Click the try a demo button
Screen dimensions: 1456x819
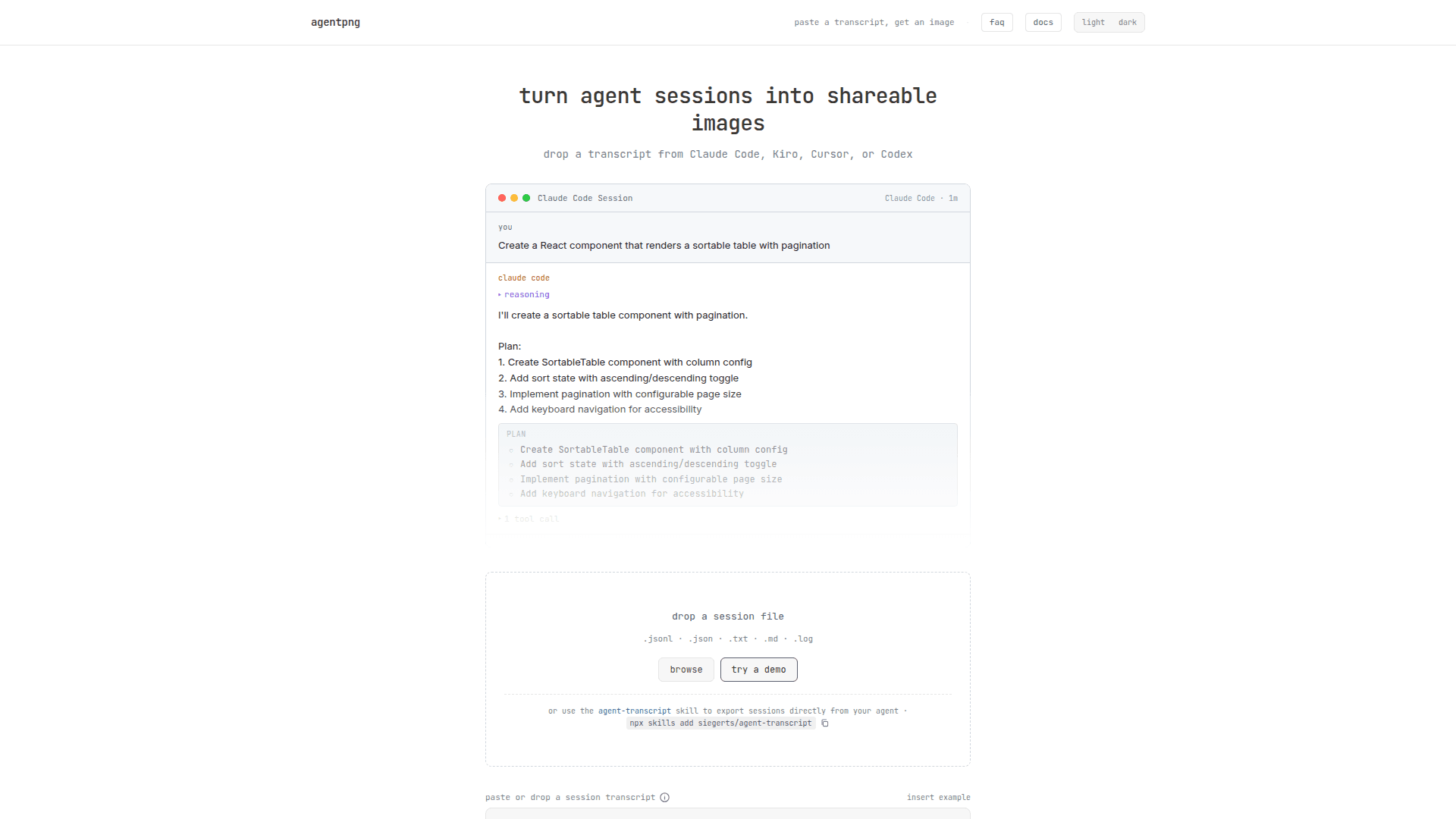pyautogui.click(x=758, y=670)
